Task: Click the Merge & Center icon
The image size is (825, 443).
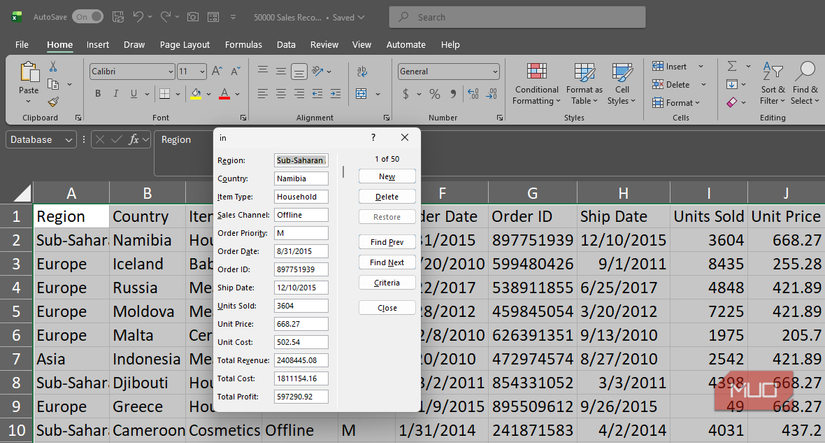Action: point(361,94)
